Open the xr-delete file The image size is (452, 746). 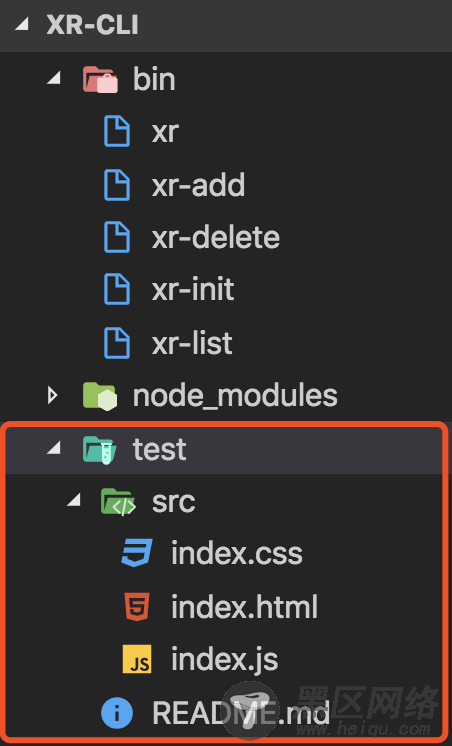click(216, 237)
